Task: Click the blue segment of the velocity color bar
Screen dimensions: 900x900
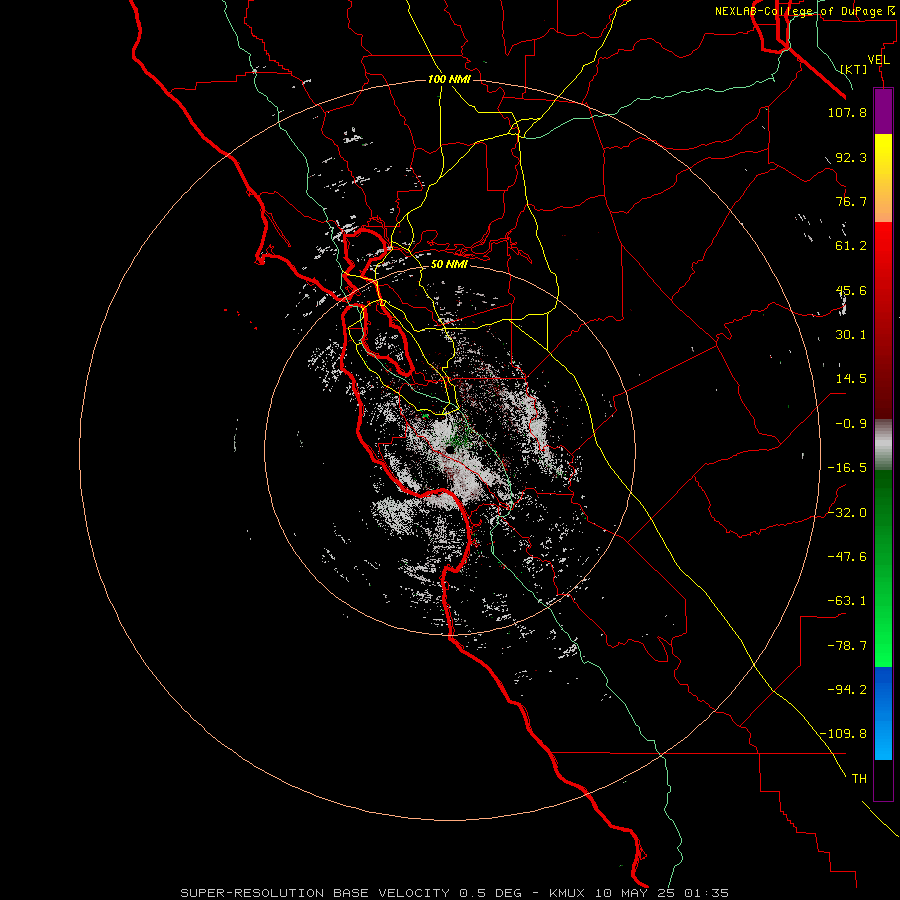Action: [x=883, y=713]
